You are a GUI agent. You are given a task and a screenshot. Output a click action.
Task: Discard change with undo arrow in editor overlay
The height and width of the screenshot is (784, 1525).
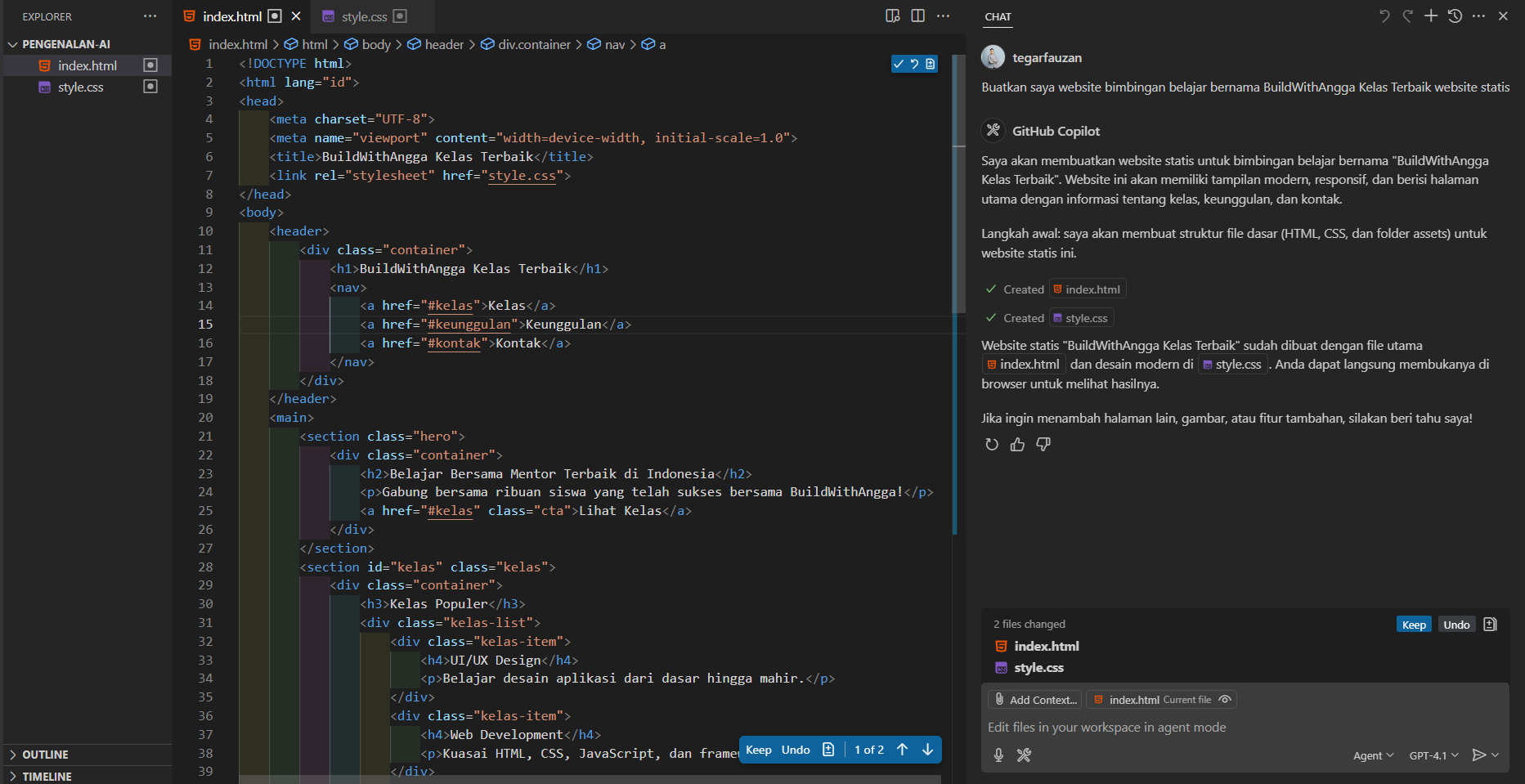click(x=914, y=64)
